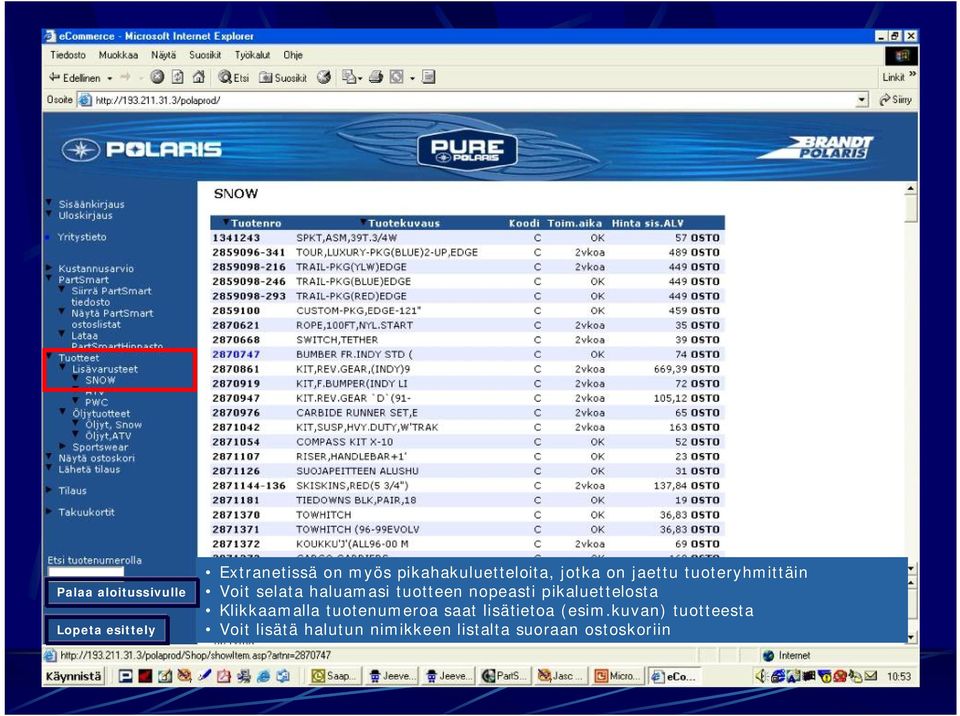The width and height of the screenshot is (960, 716).
Task: Open the Näytä menu
Action: click(163, 55)
